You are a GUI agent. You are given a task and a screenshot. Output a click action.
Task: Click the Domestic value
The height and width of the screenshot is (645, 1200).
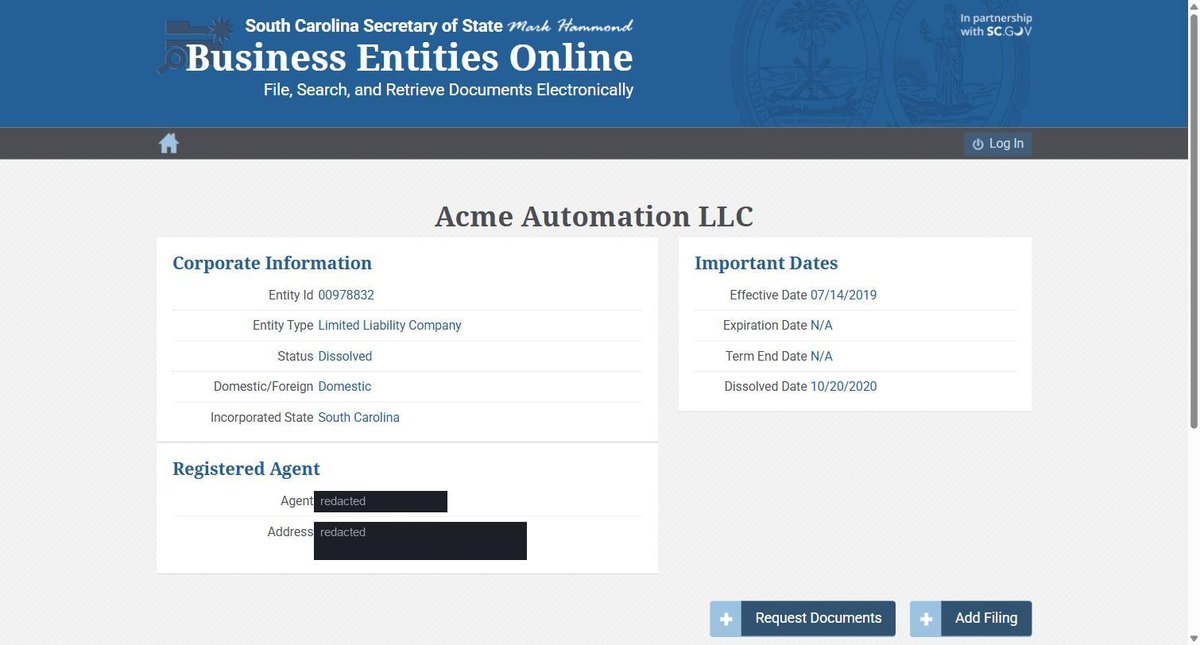(345, 386)
